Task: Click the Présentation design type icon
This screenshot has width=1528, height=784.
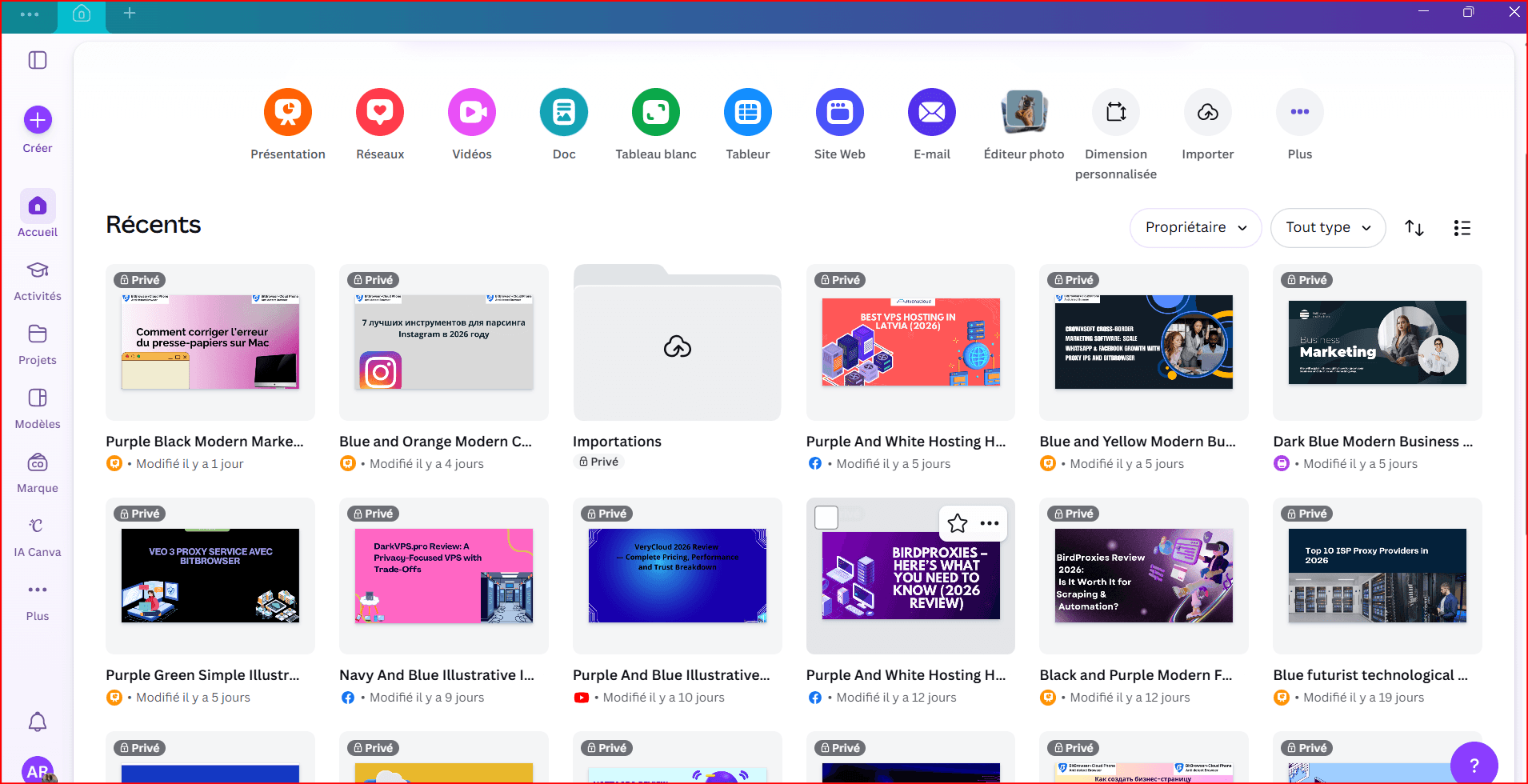Action: click(x=287, y=112)
